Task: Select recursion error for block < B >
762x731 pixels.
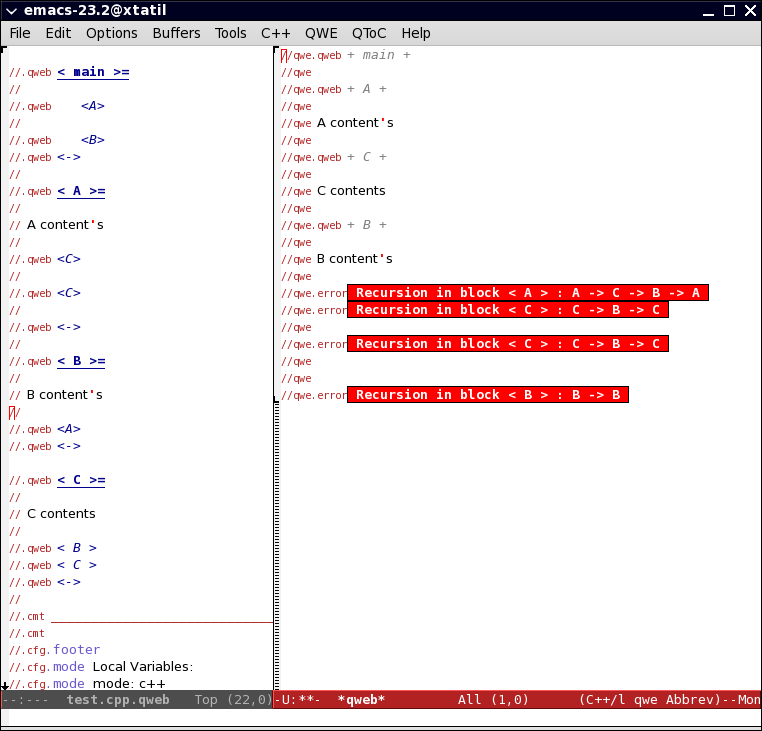Action: coord(487,395)
